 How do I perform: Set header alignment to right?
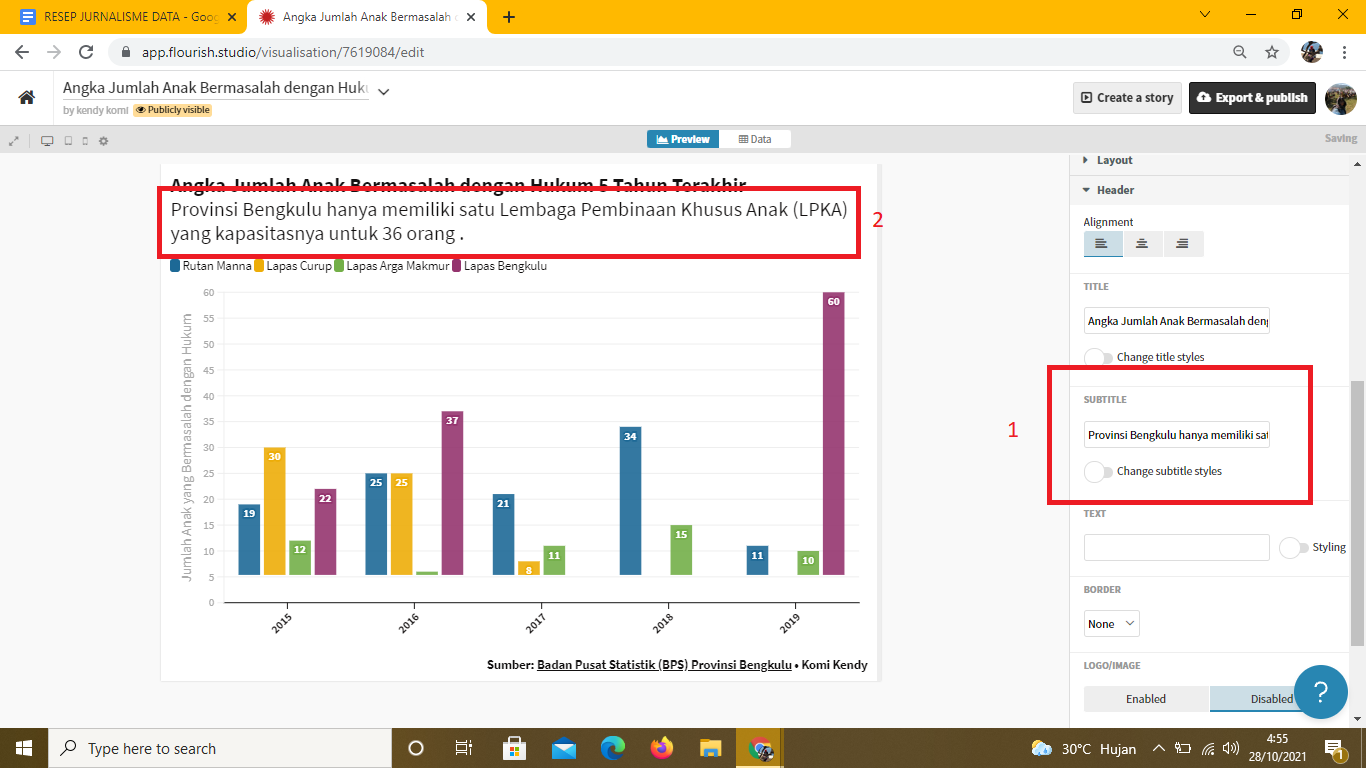point(1182,244)
